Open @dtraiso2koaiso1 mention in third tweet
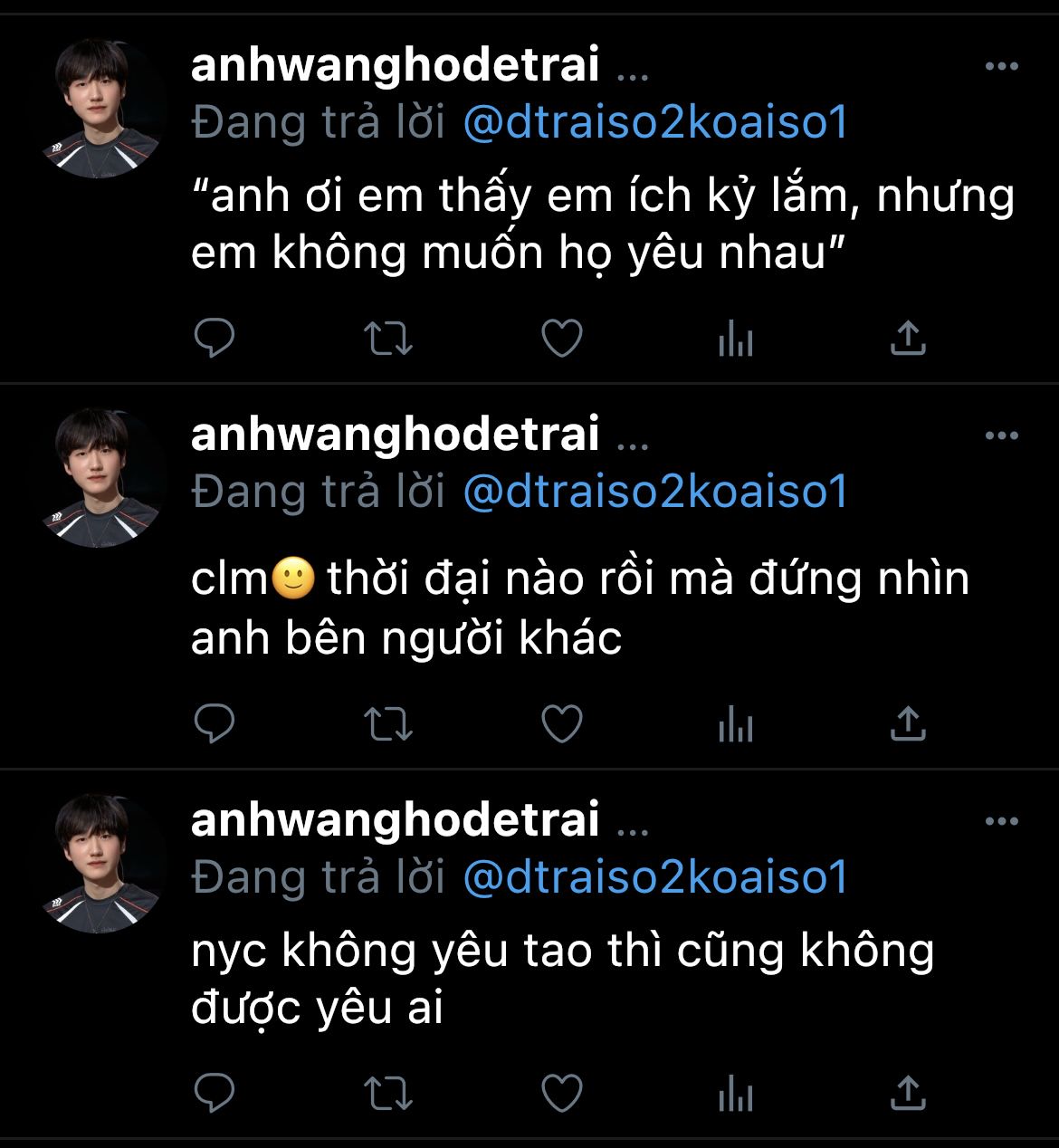Screen dimensions: 1059x1148 click(655, 876)
